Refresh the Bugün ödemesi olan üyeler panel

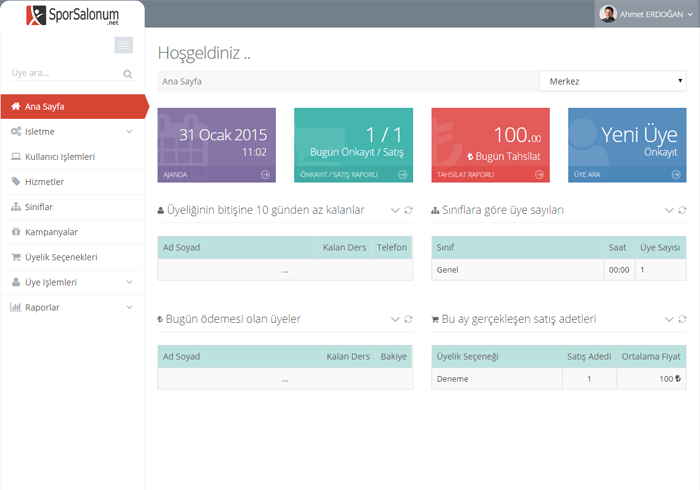408,319
